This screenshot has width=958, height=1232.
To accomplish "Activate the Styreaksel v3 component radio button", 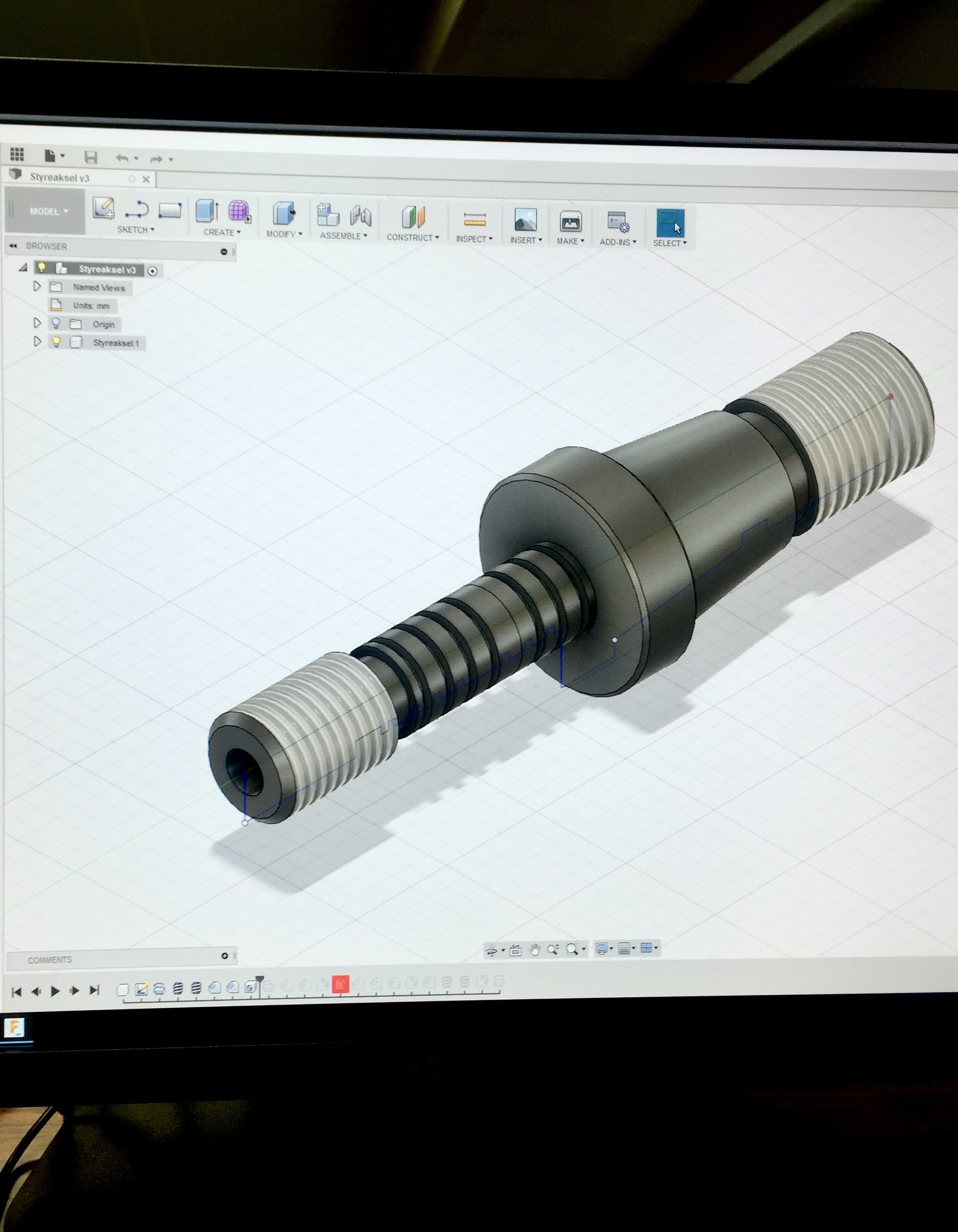I will point(152,271).
